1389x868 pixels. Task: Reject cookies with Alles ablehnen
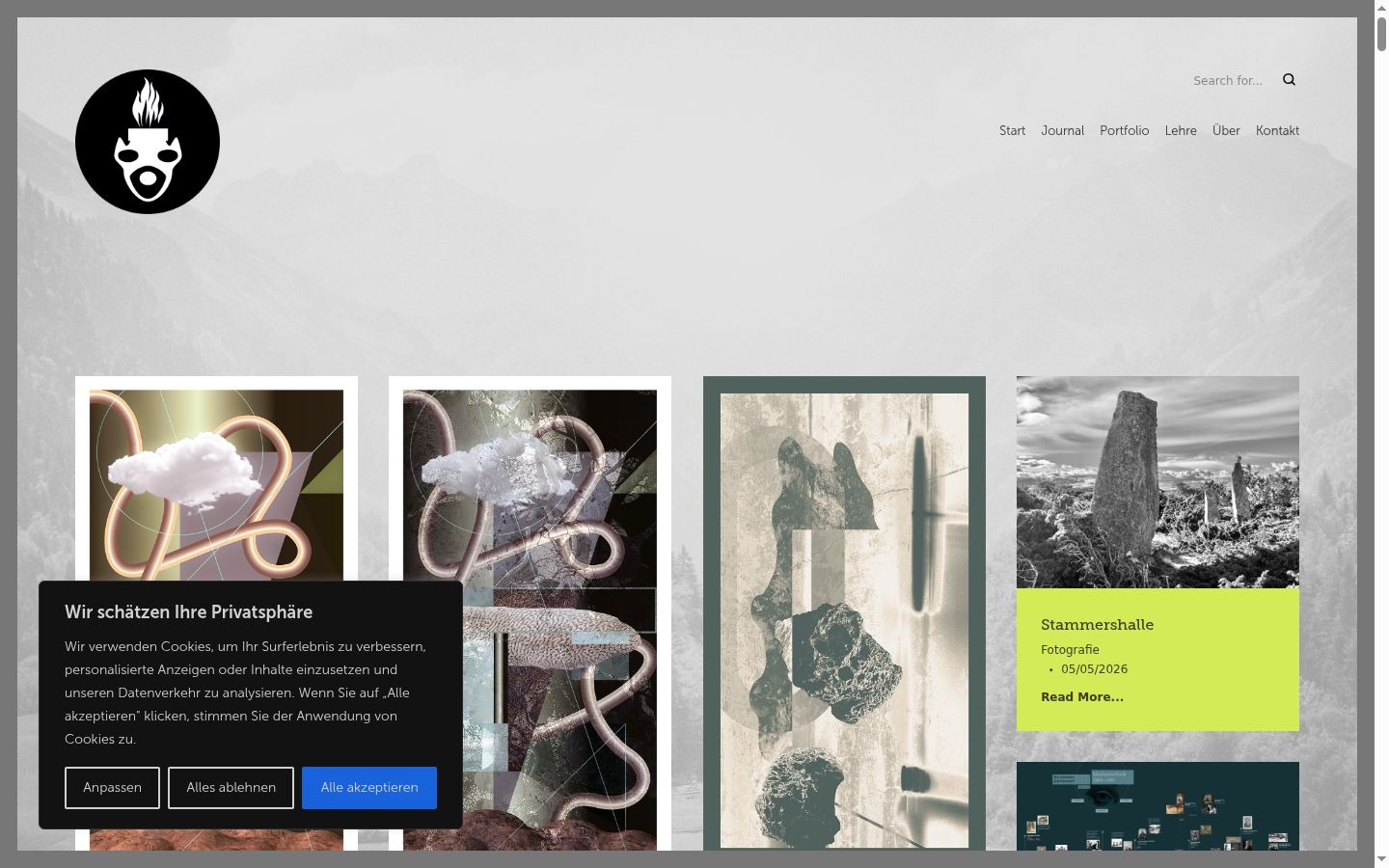pos(231,788)
